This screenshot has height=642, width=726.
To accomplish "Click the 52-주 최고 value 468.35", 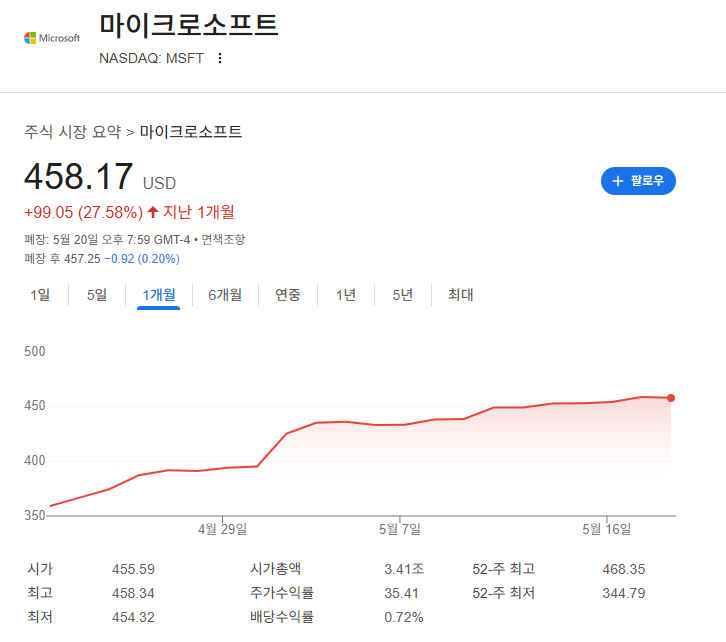I will pyautogui.click(x=624, y=569).
